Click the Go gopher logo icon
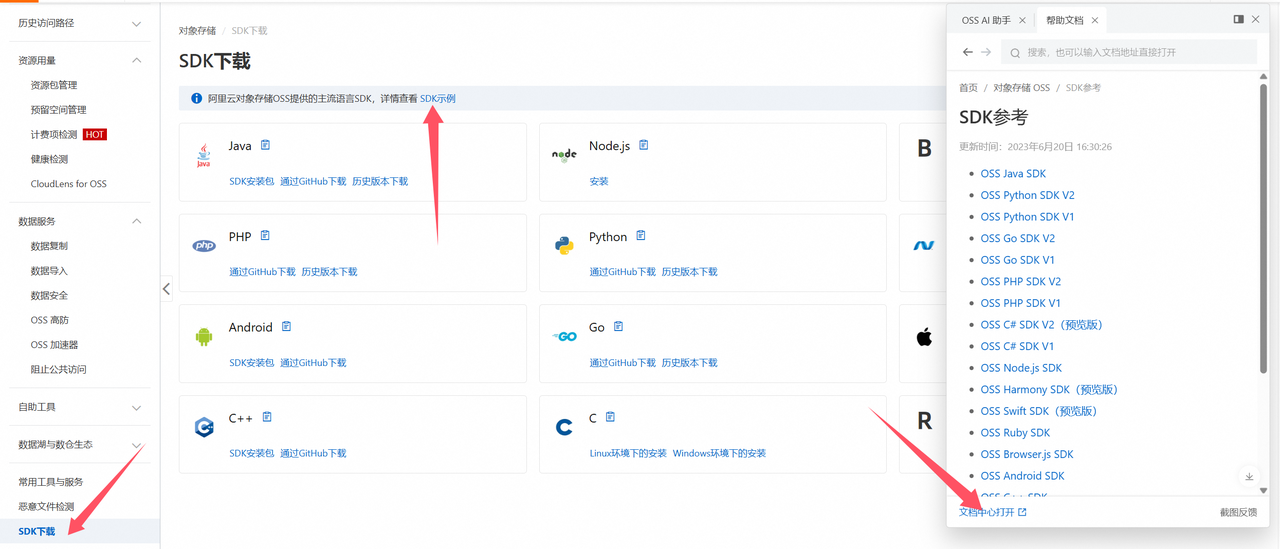 pos(564,337)
